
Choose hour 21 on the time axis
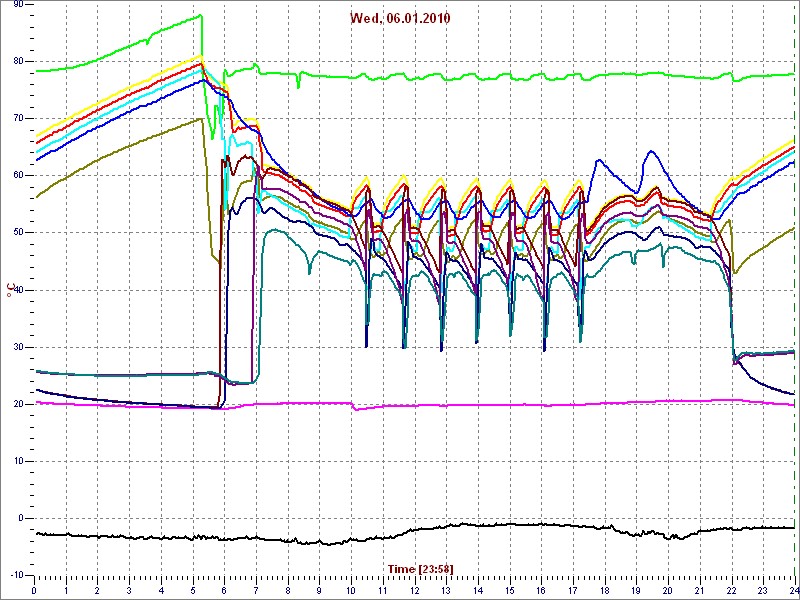(x=699, y=589)
